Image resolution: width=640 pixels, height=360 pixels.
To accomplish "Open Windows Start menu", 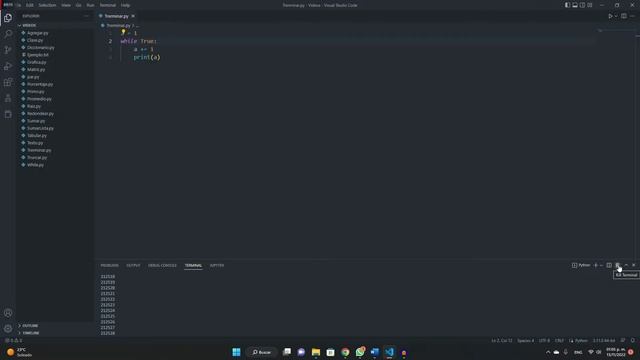I will click(x=236, y=352).
